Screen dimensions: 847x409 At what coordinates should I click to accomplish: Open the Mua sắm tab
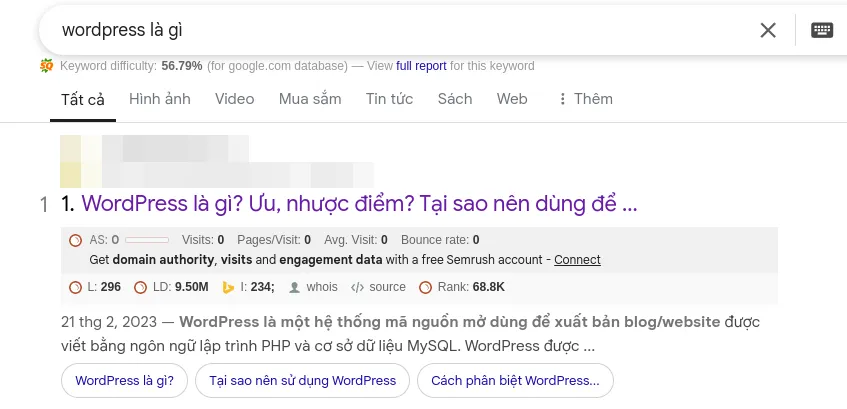(310, 99)
